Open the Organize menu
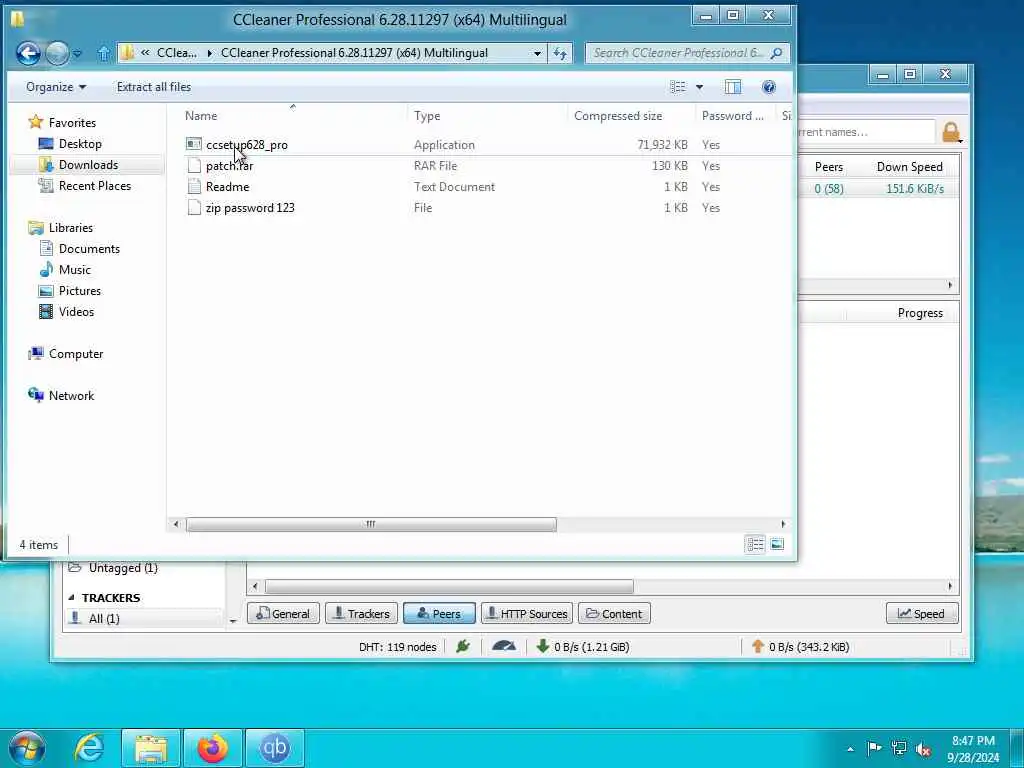The image size is (1024, 768). pos(56,87)
